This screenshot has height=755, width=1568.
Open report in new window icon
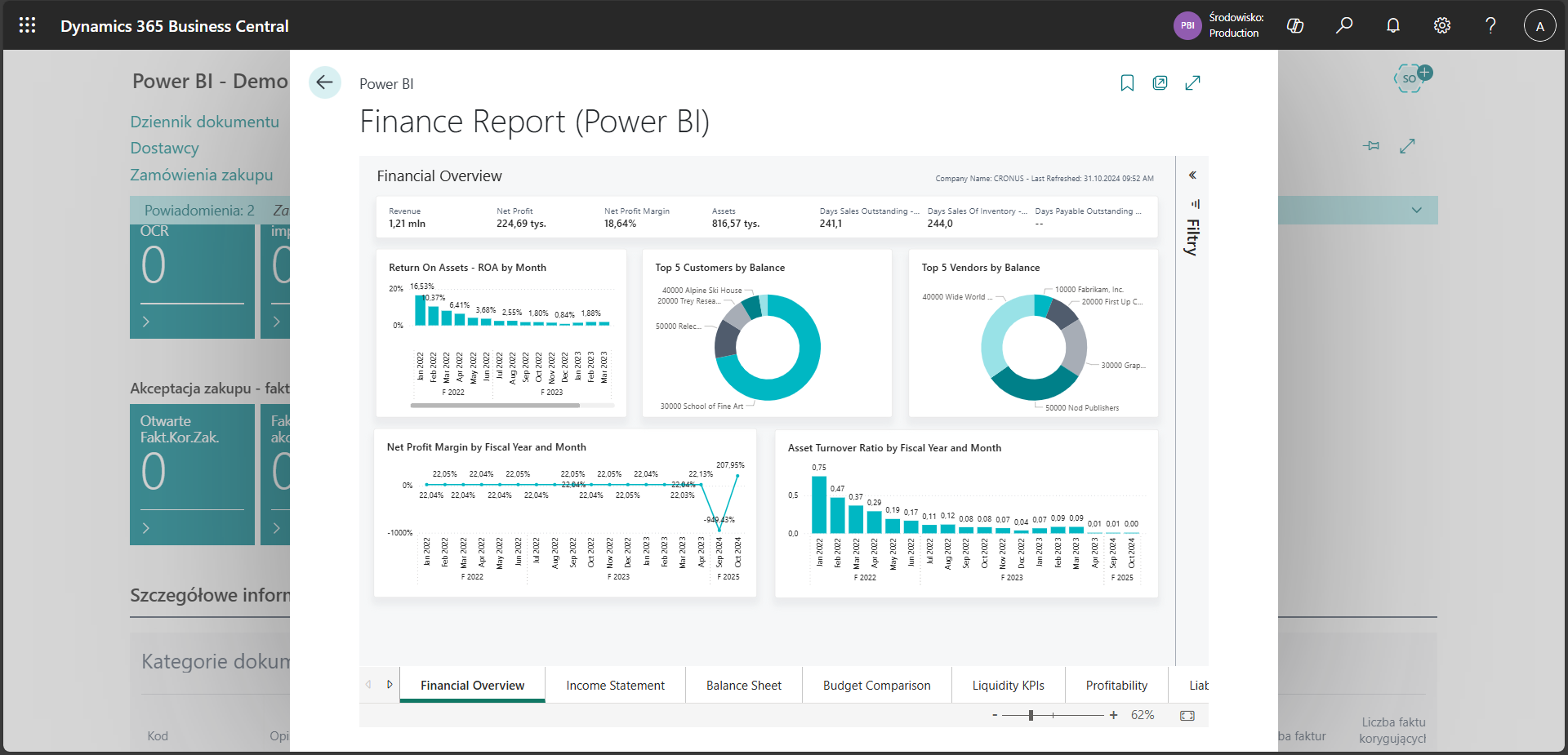(1160, 82)
